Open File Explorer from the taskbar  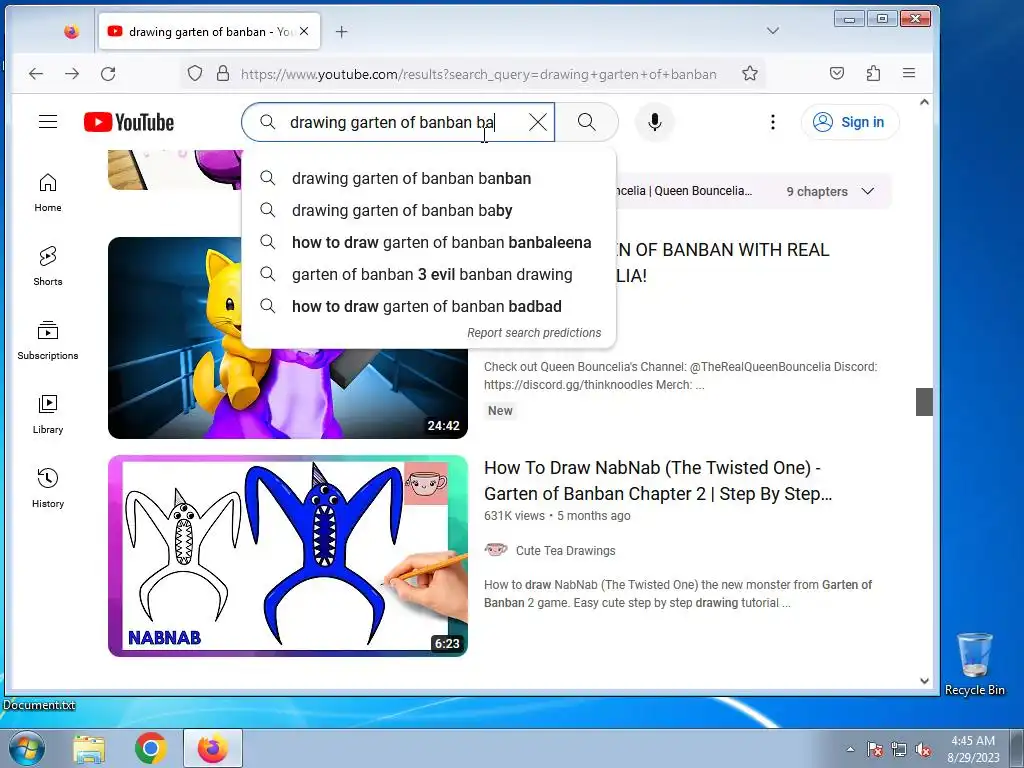89,748
